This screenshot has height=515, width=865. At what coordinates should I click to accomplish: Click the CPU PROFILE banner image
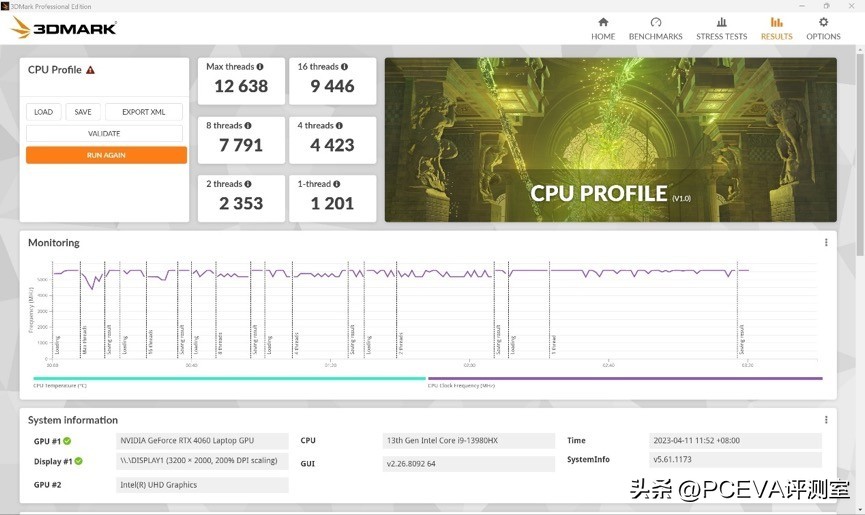(611, 140)
